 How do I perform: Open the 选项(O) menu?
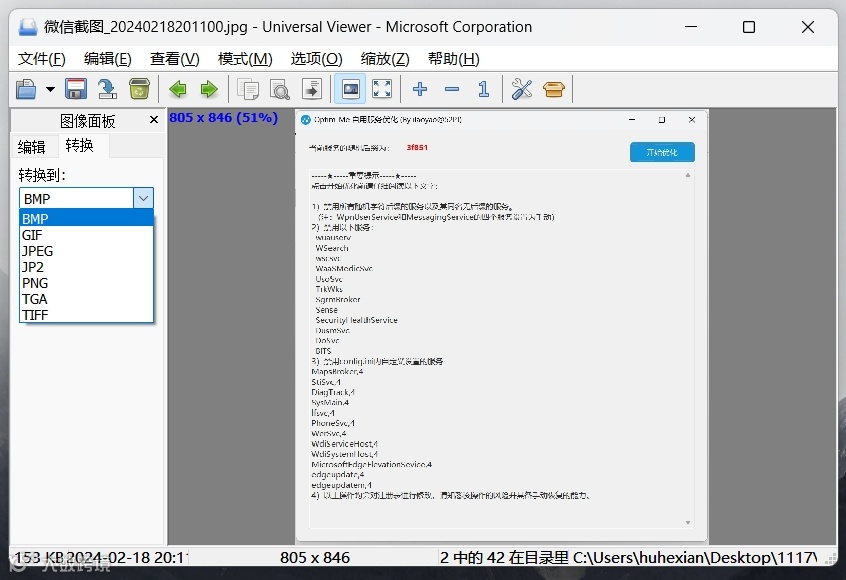click(x=316, y=59)
